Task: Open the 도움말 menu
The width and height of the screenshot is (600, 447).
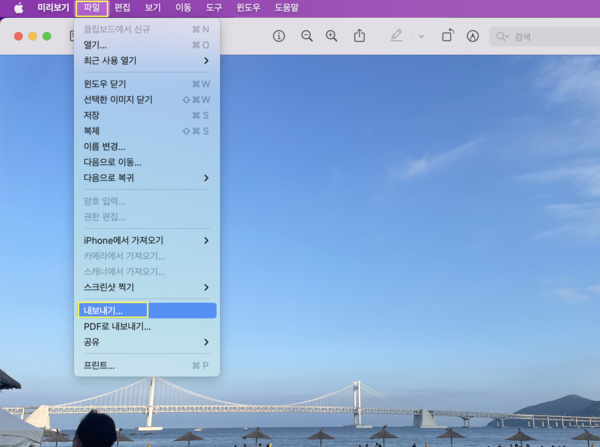Action: 287,8
